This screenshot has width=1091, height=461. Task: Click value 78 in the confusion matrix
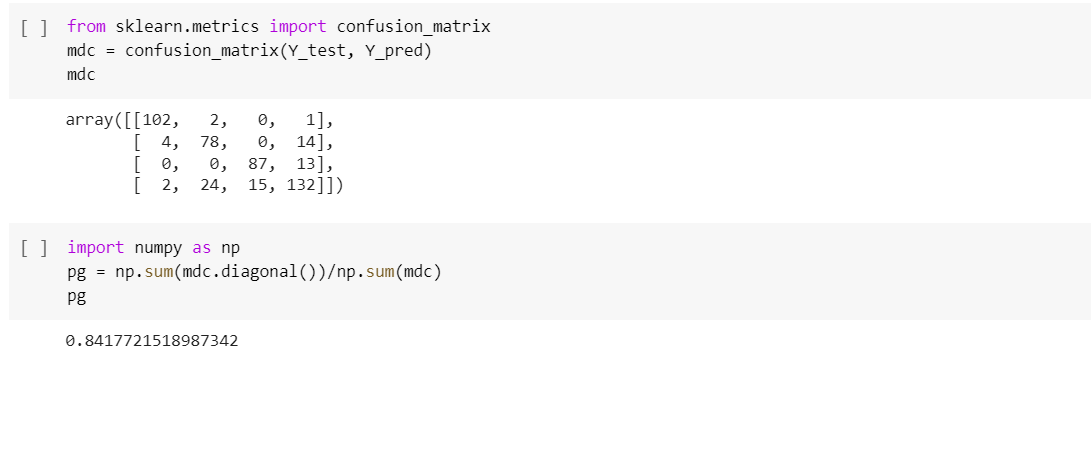click(x=211, y=142)
